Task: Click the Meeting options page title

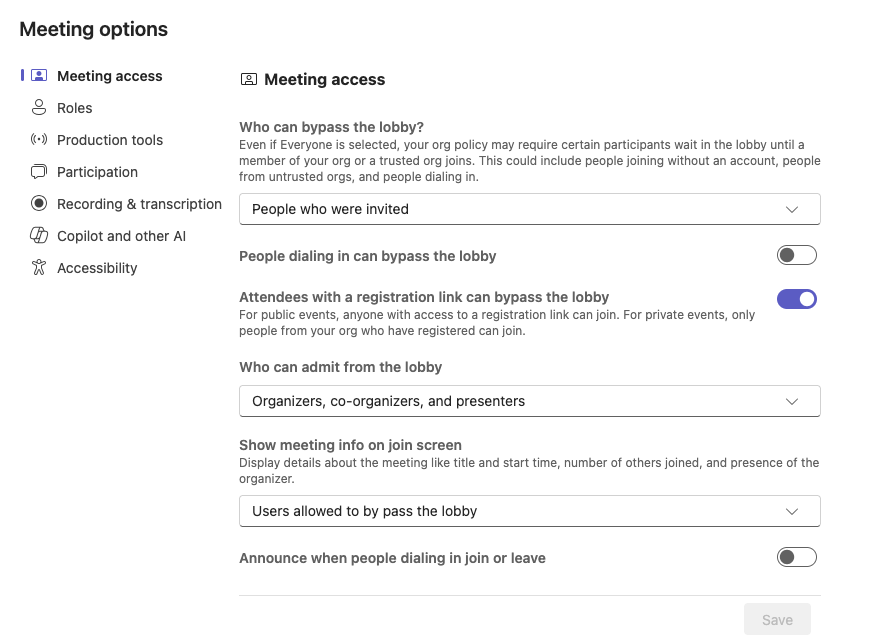Action: [94, 30]
